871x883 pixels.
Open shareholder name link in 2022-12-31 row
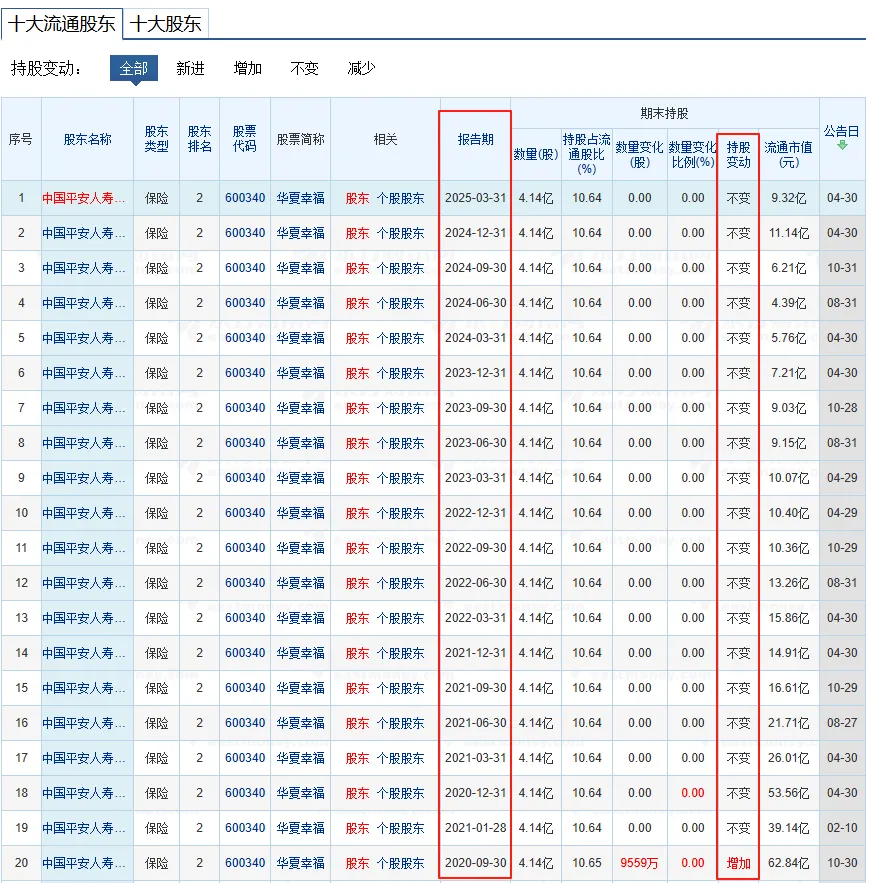click(x=84, y=513)
